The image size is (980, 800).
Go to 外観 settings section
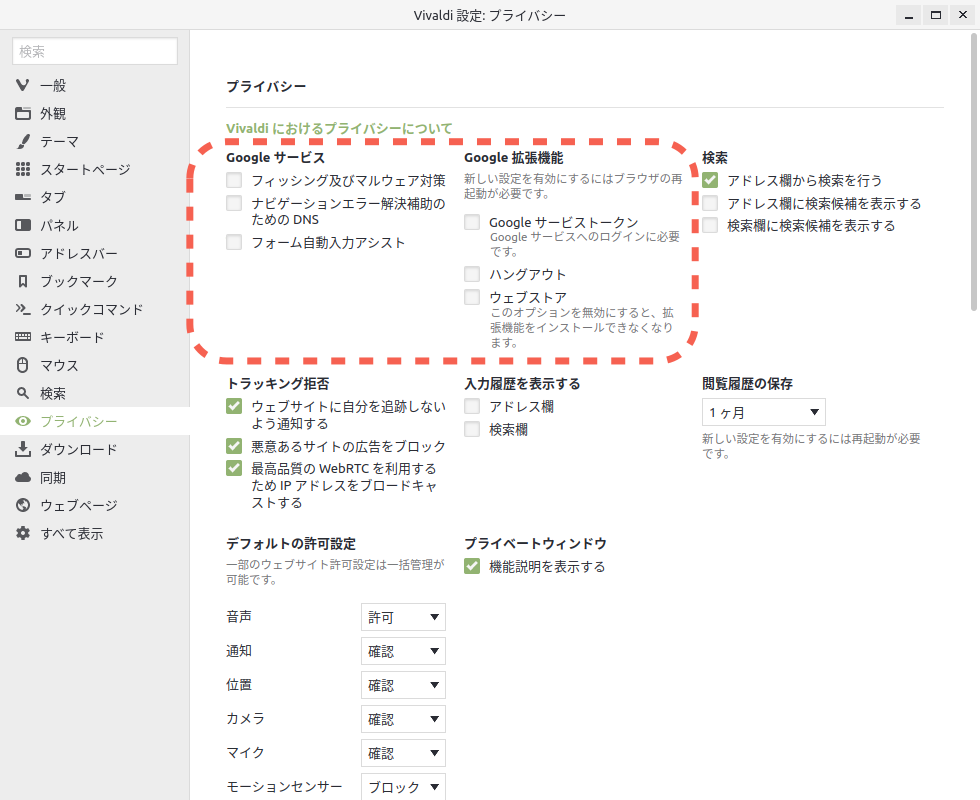[x=94, y=113]
